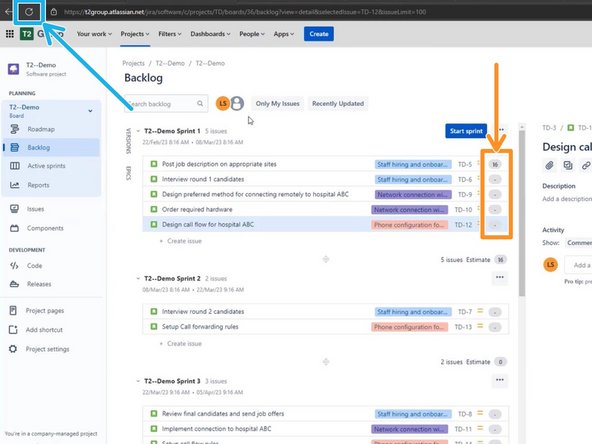The height and width of the screenshot is (444, 592).
Task: Open issue Interview round 1 candidates
Action: [x=203, y=179]
